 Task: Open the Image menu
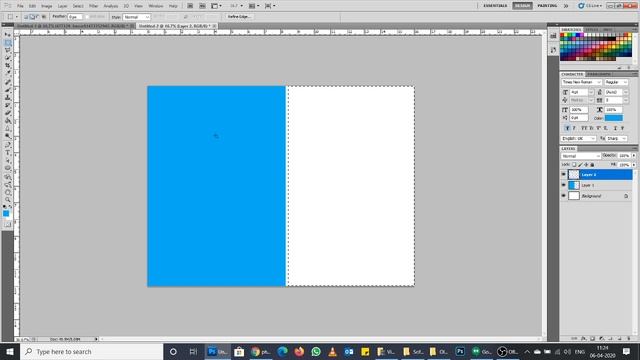coord(47,6)
